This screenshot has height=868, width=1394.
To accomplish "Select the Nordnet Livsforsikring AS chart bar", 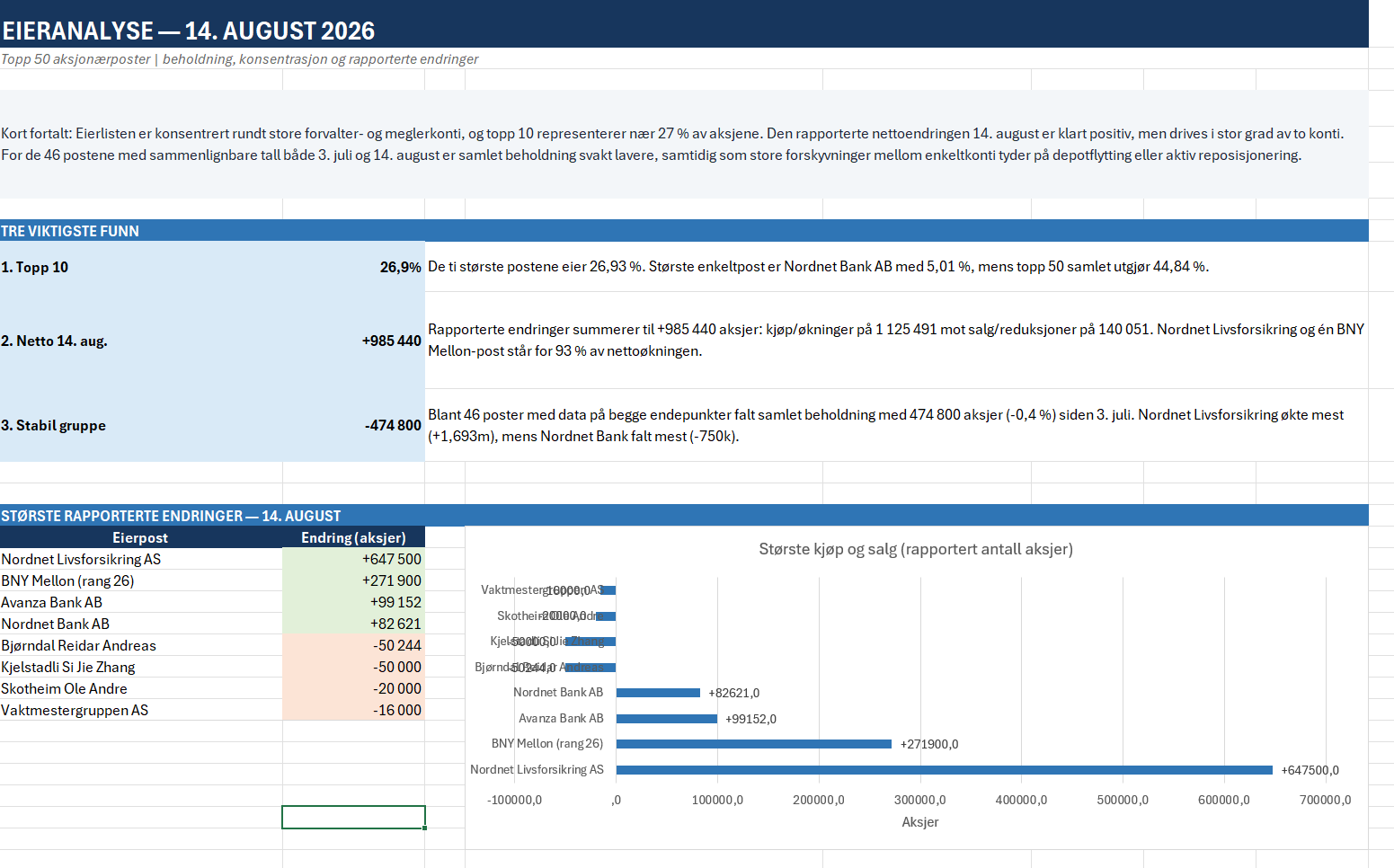I will pyautogui.click(x=945, y=770).
